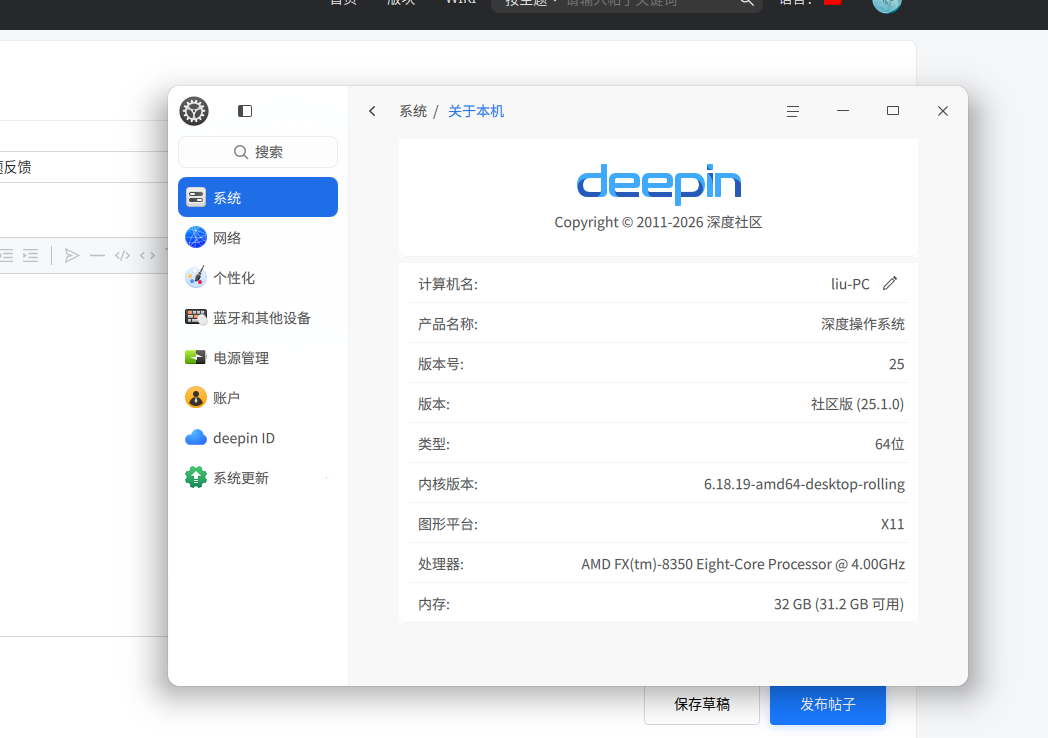This screenshot has width=1048, height=738.
Task: Go back with the arrow button
Action: click(372, 111)
